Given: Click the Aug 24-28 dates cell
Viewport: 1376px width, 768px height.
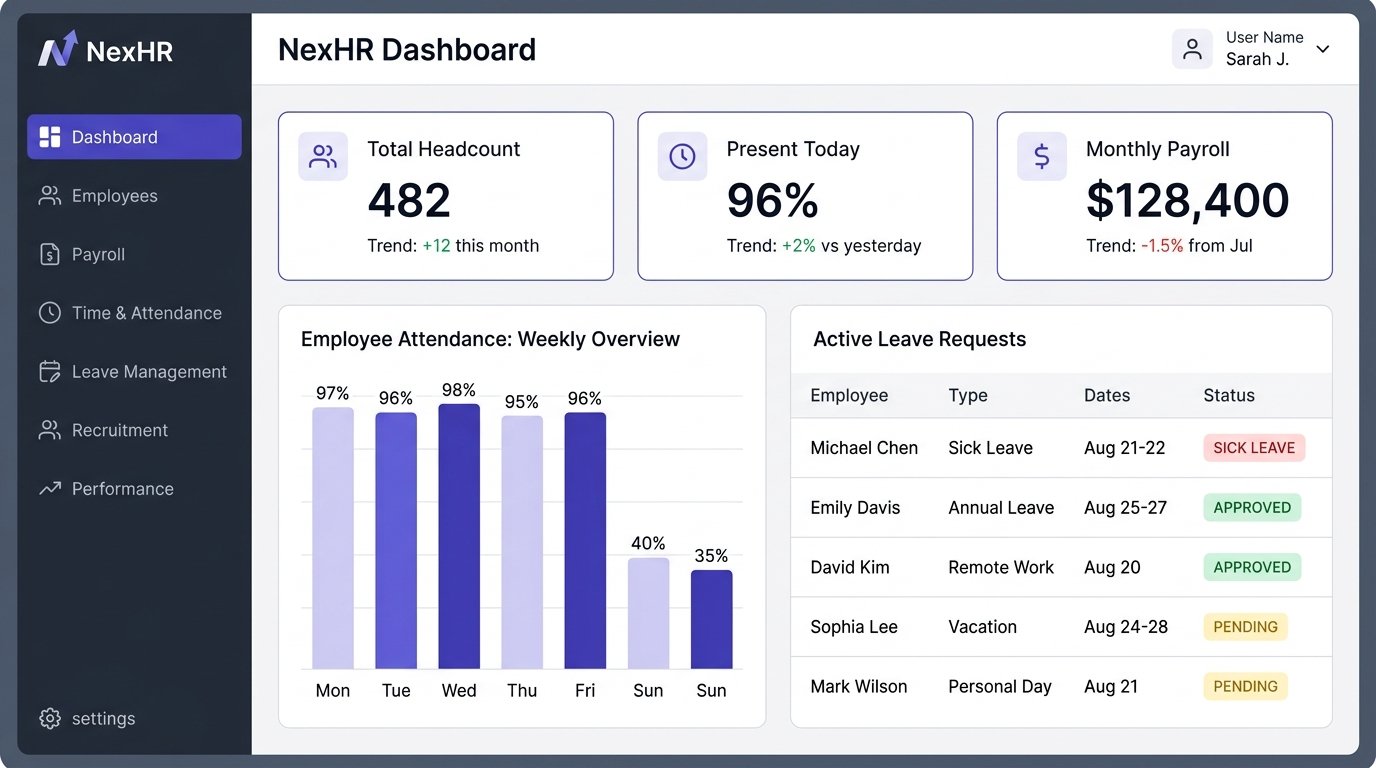Looking at the screenshot, I should 1126,627.
